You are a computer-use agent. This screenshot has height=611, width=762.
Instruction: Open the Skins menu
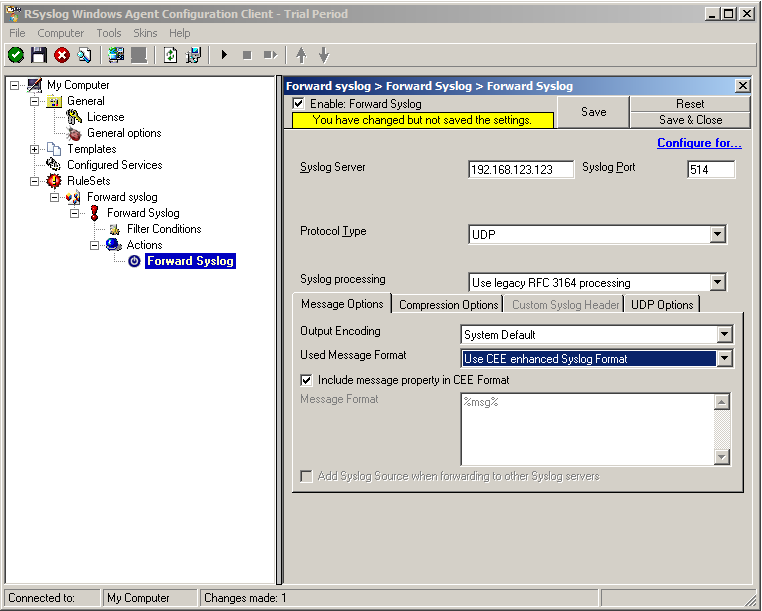pyautogui.click(x=145, y=33)
